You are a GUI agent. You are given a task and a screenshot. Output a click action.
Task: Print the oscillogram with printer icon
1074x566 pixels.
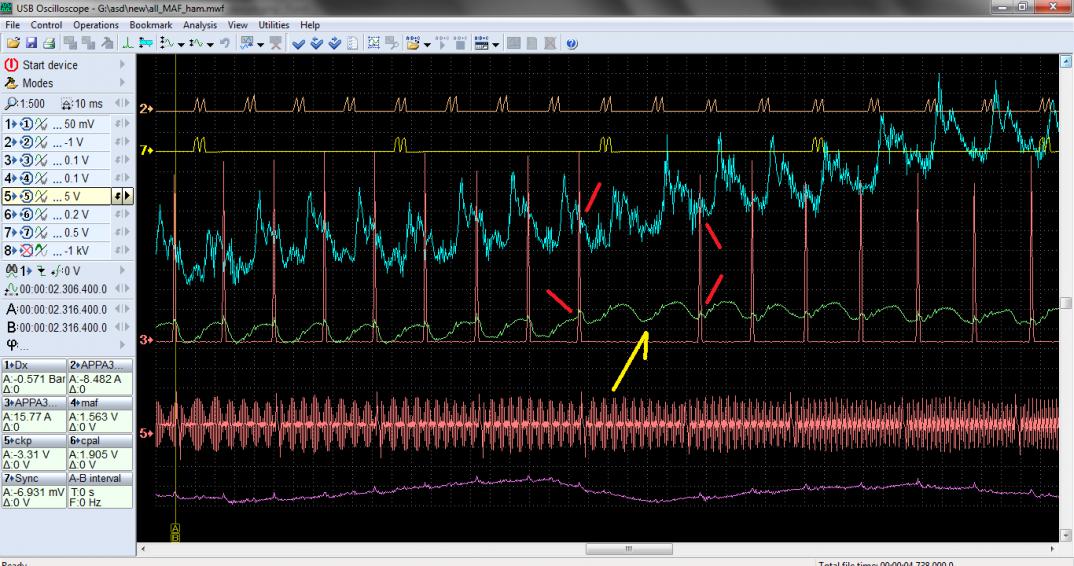(x=49, y=43)
